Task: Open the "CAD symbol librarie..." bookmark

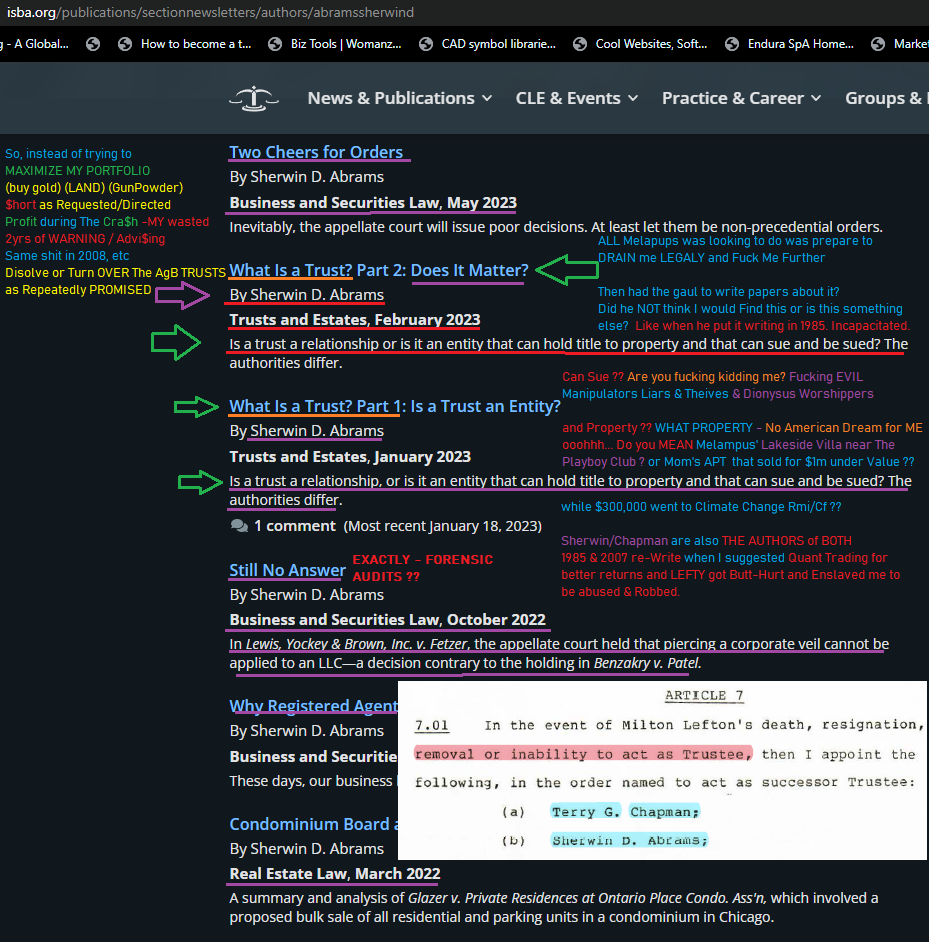Action: 487,44
